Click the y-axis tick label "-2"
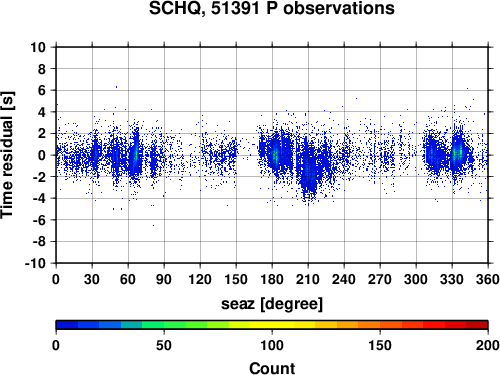The image size is (500, 375). [x=39, y=177]
